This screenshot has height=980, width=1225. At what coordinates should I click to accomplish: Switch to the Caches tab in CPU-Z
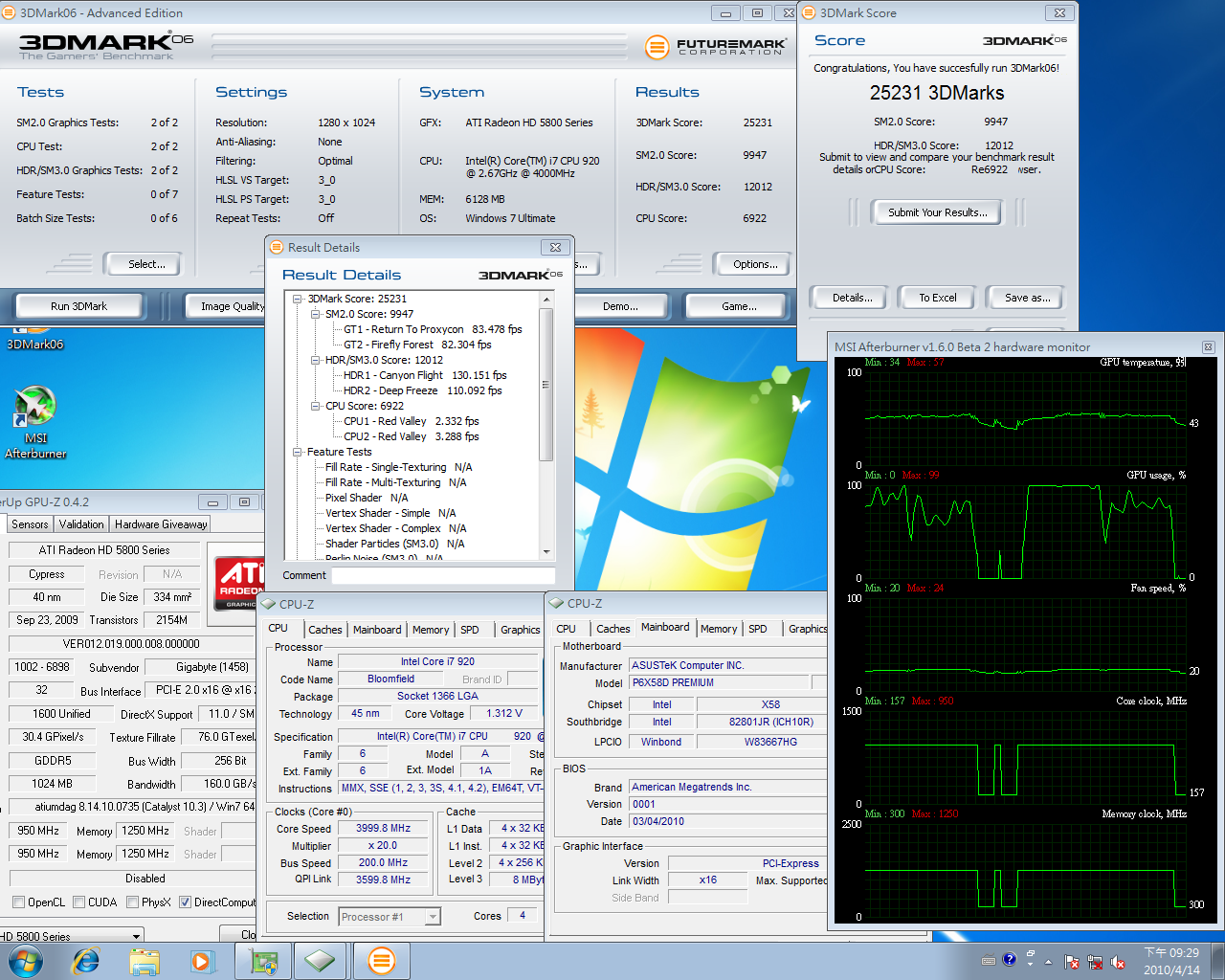pyautogui.click(x=324, y=630)
